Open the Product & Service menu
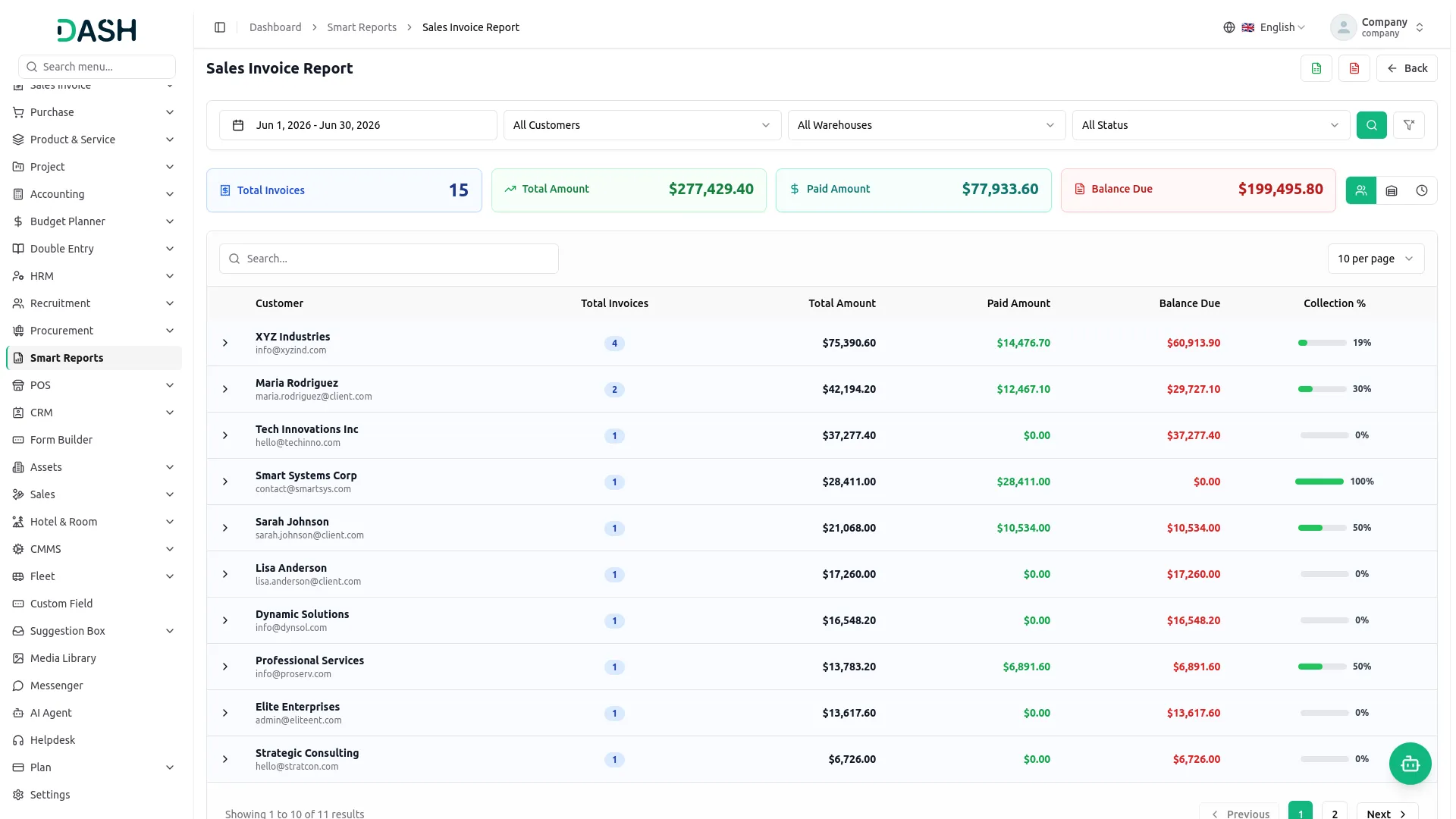The image size is (1456, 819). pyautogui.click(x=94, y=140)
